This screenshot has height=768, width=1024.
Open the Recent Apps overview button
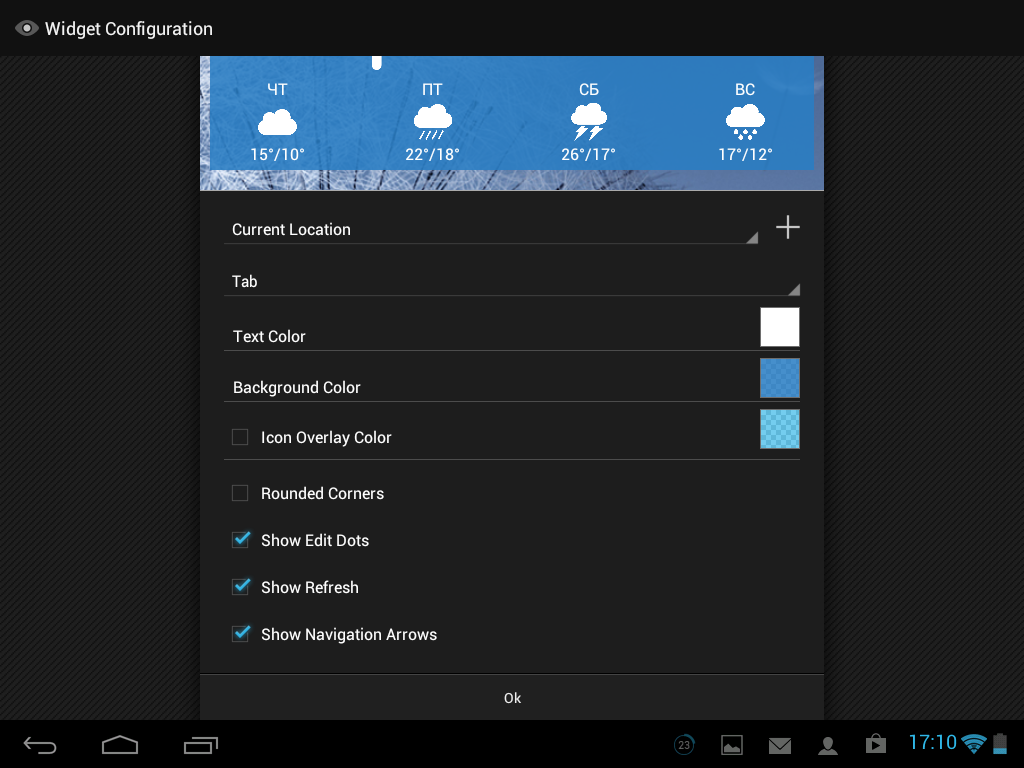tap(200, 744)
